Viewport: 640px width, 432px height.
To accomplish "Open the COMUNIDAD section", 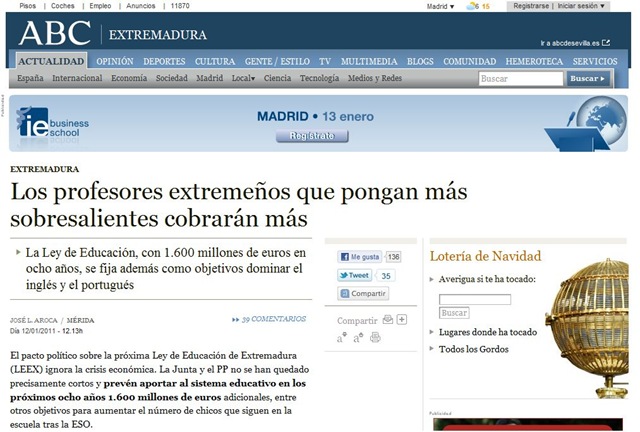I will click(469, 62).
